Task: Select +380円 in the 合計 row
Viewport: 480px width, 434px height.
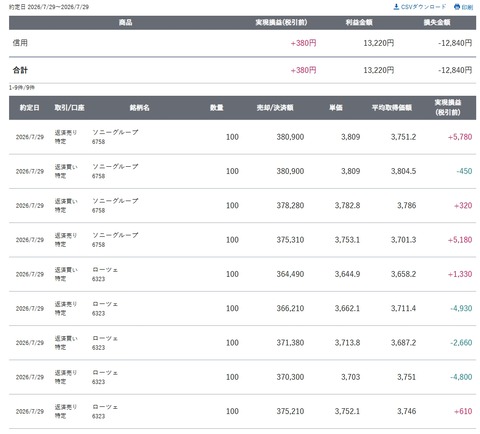Action: [303, 70]
